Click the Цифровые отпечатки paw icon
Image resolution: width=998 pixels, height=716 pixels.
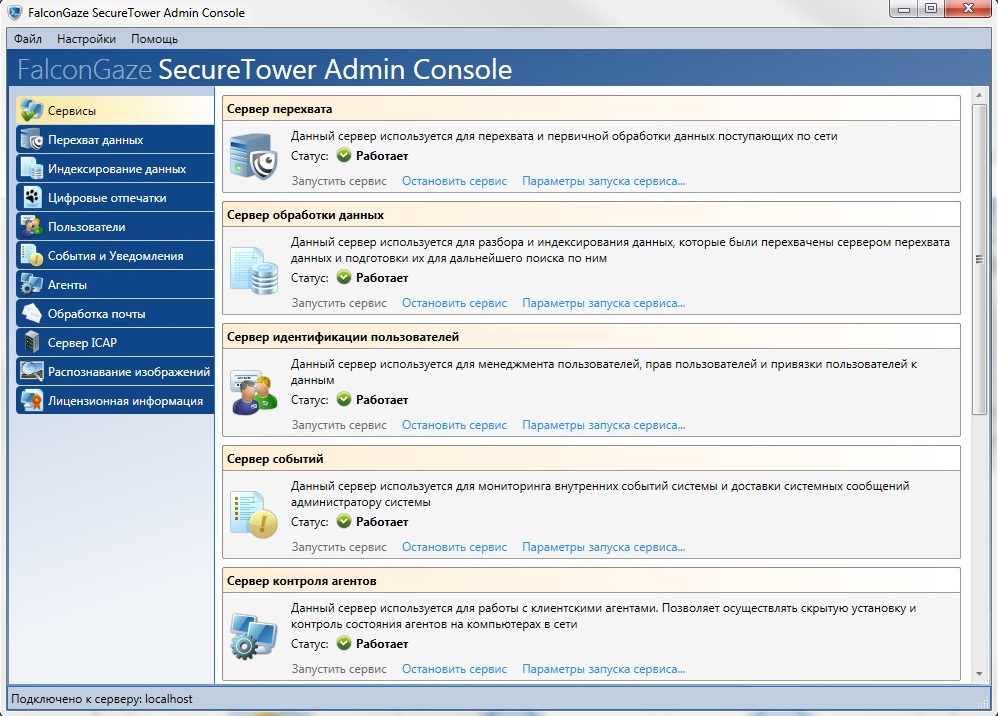[31, 197]
